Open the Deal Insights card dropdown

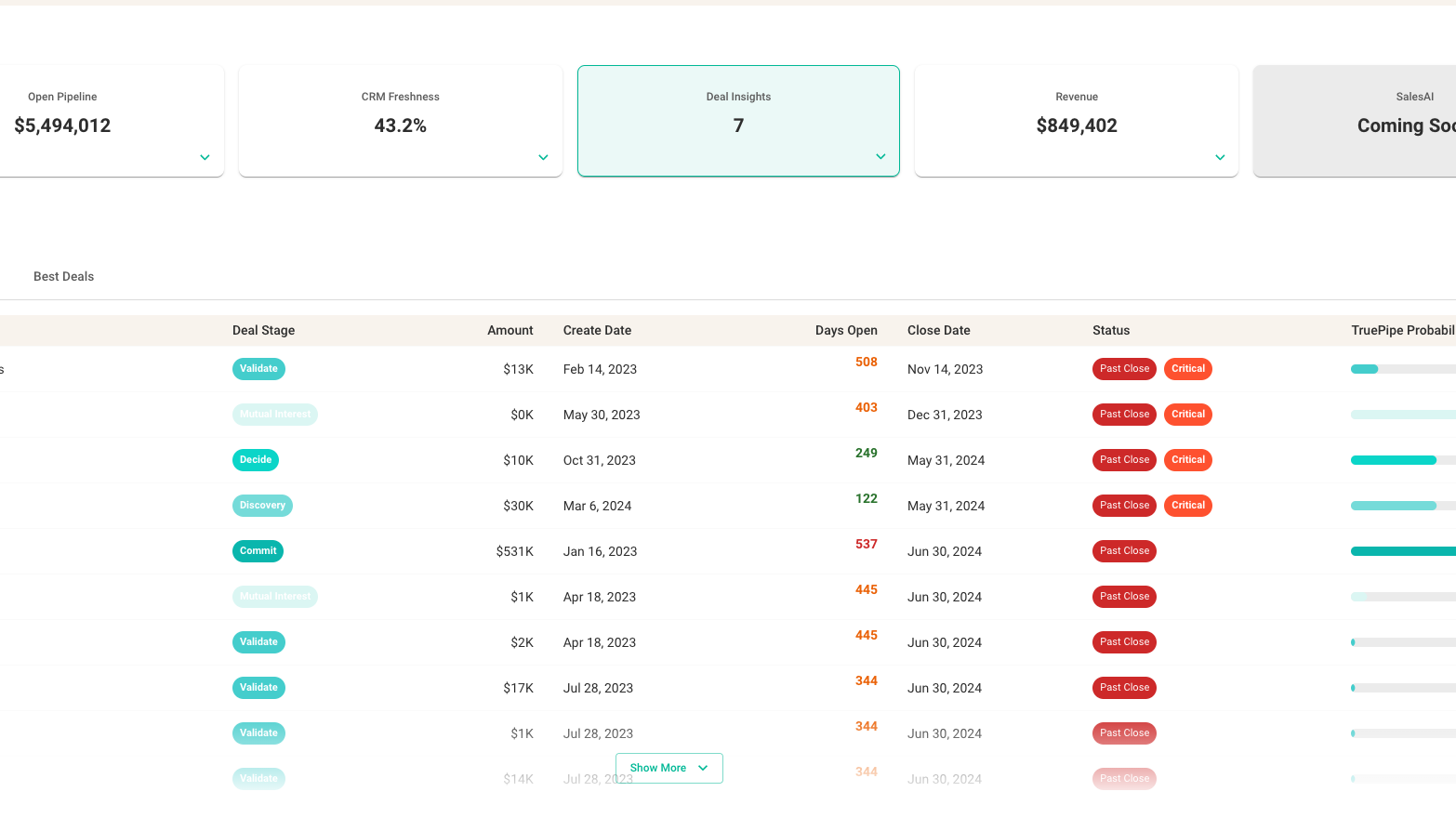pyautogui.click(x=880, y=157)
